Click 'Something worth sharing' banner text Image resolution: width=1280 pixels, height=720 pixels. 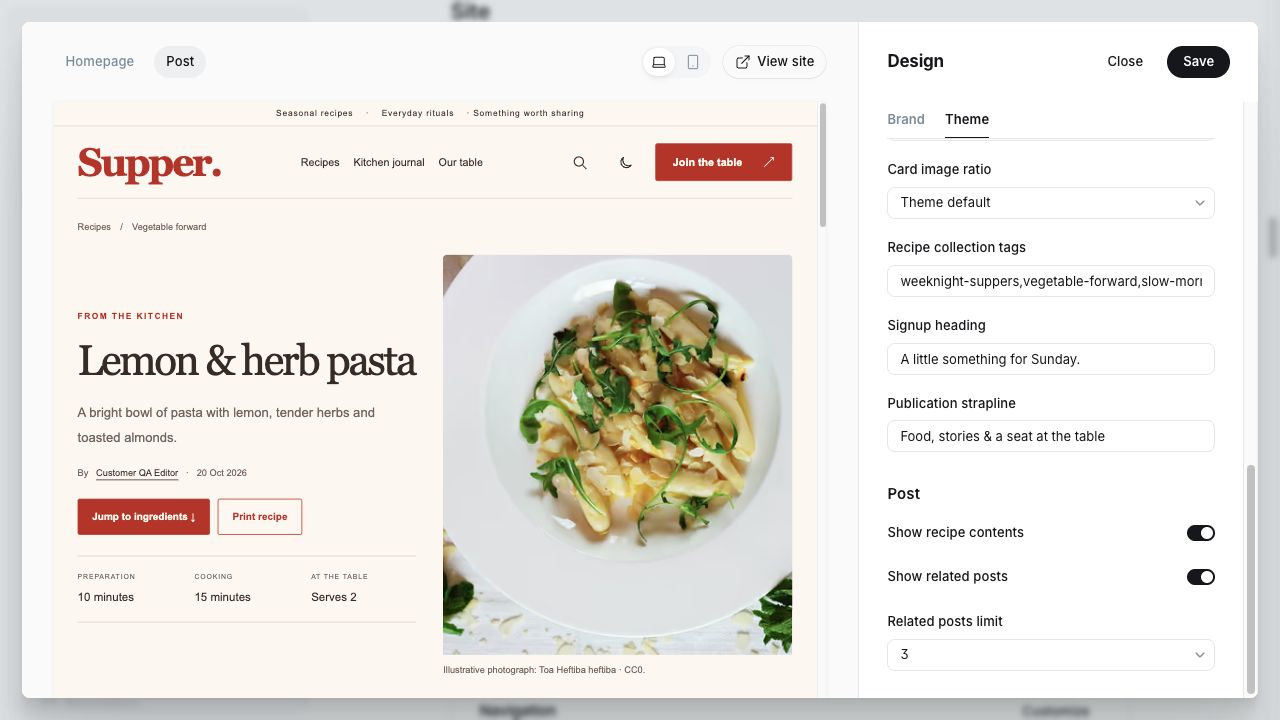[528, 113]
